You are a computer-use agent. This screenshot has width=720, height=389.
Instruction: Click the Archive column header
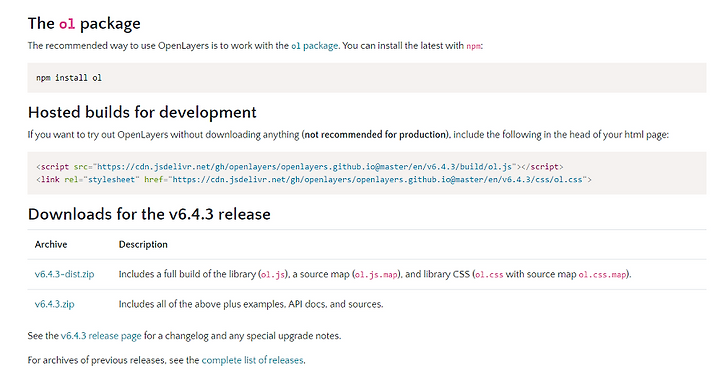click(x=51, y=244)
